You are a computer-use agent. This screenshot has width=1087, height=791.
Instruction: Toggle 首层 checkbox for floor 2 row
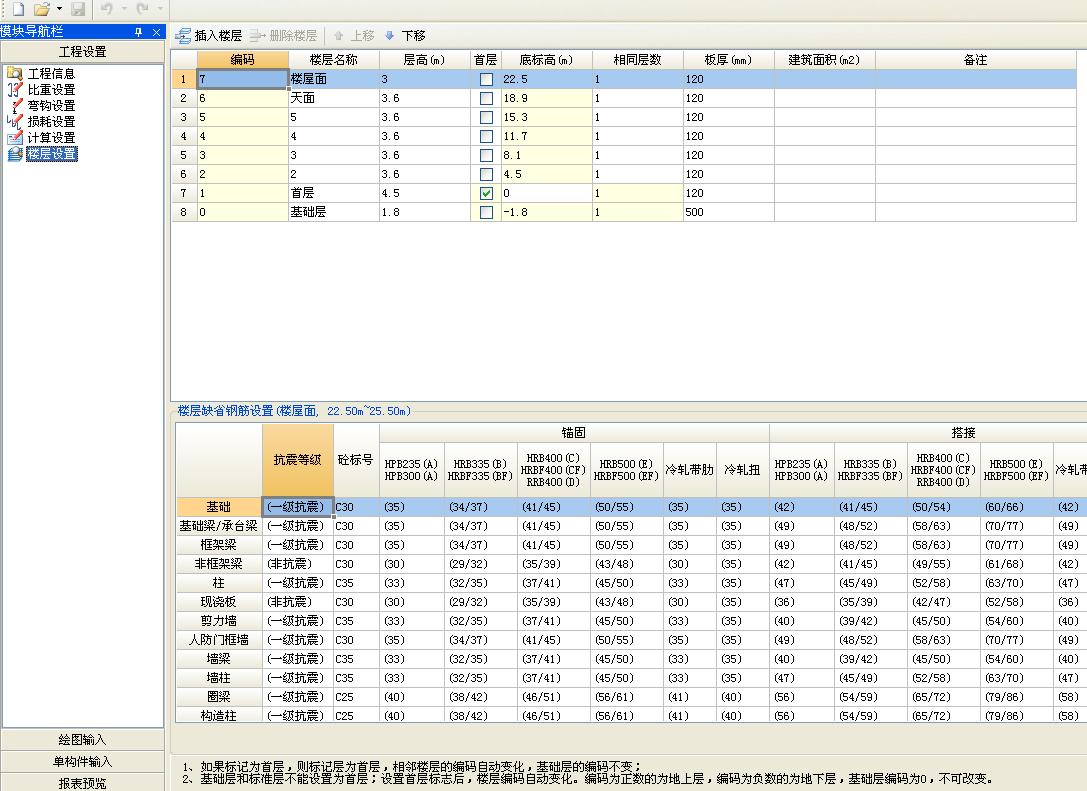[487, 175]
